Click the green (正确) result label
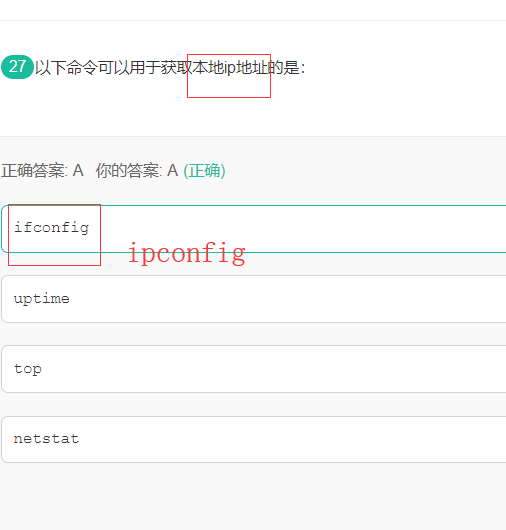This screenshot has width=506, height=530. pyautogui.click(x=204, y=170)
